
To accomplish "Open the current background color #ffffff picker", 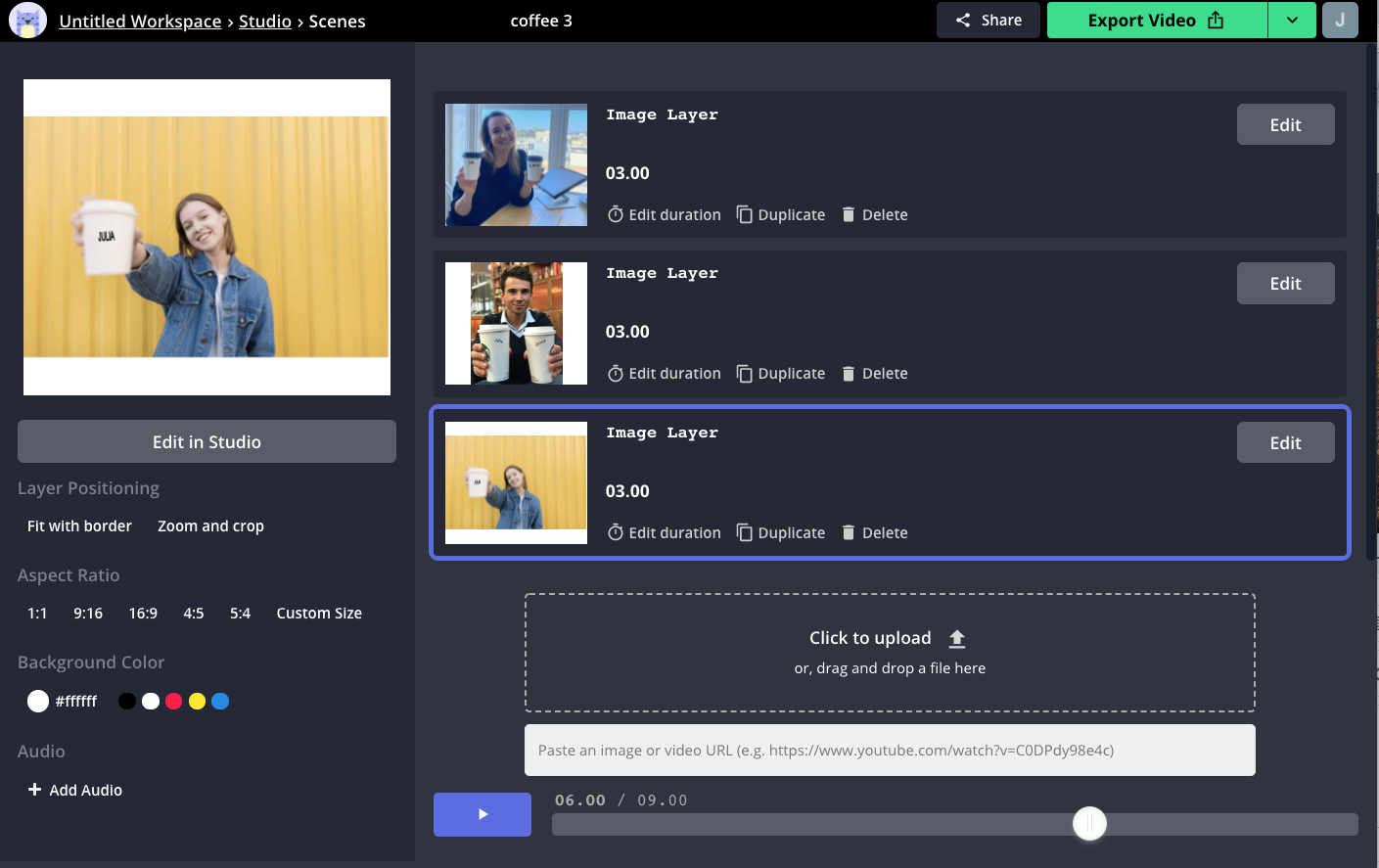I will [x=38, y=702].
